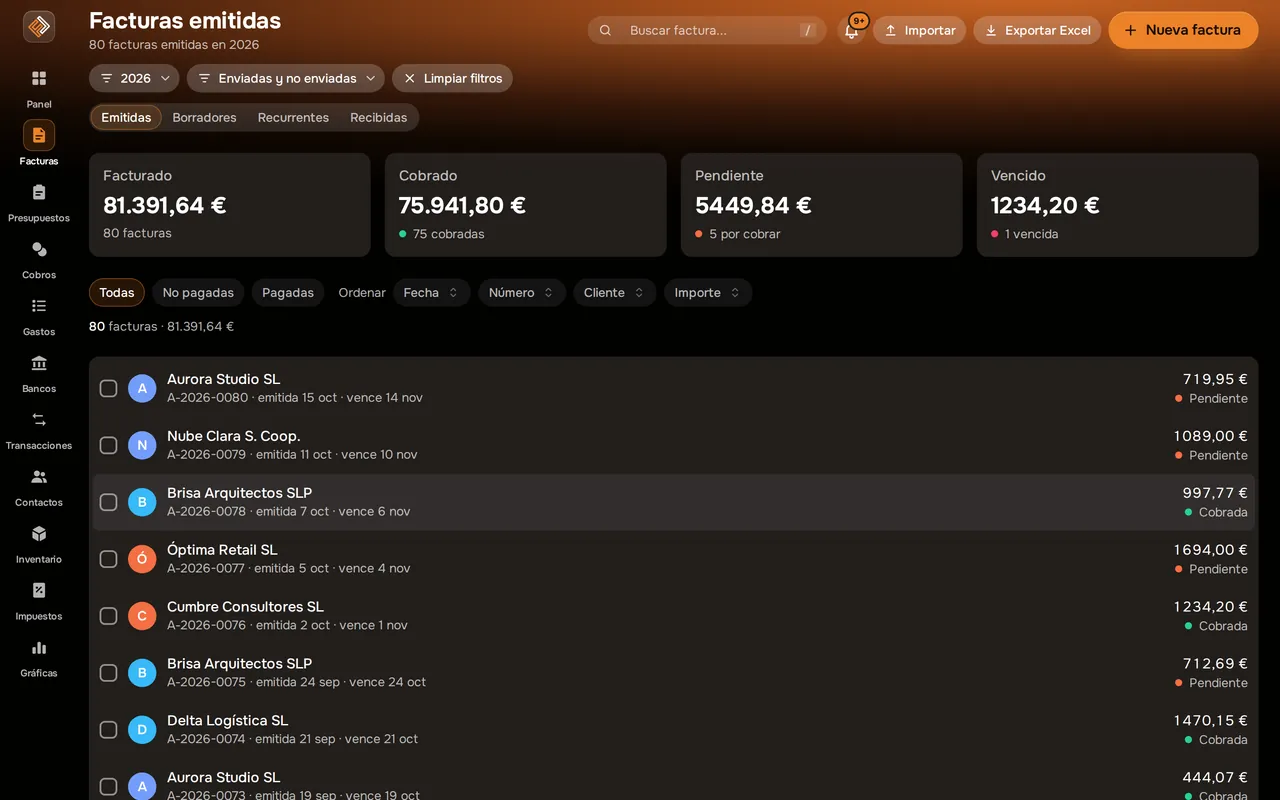This screenshot has width=1280, height=800.
Task: Click the notifications bell icon
Action: coord(851,30)
